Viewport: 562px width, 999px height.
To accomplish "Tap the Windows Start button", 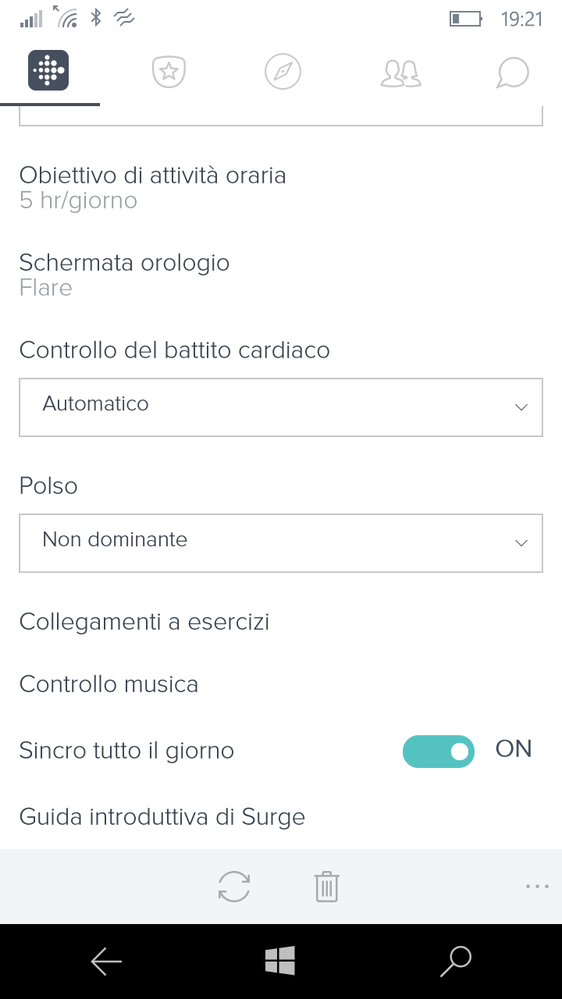I will tap(280, 961).
